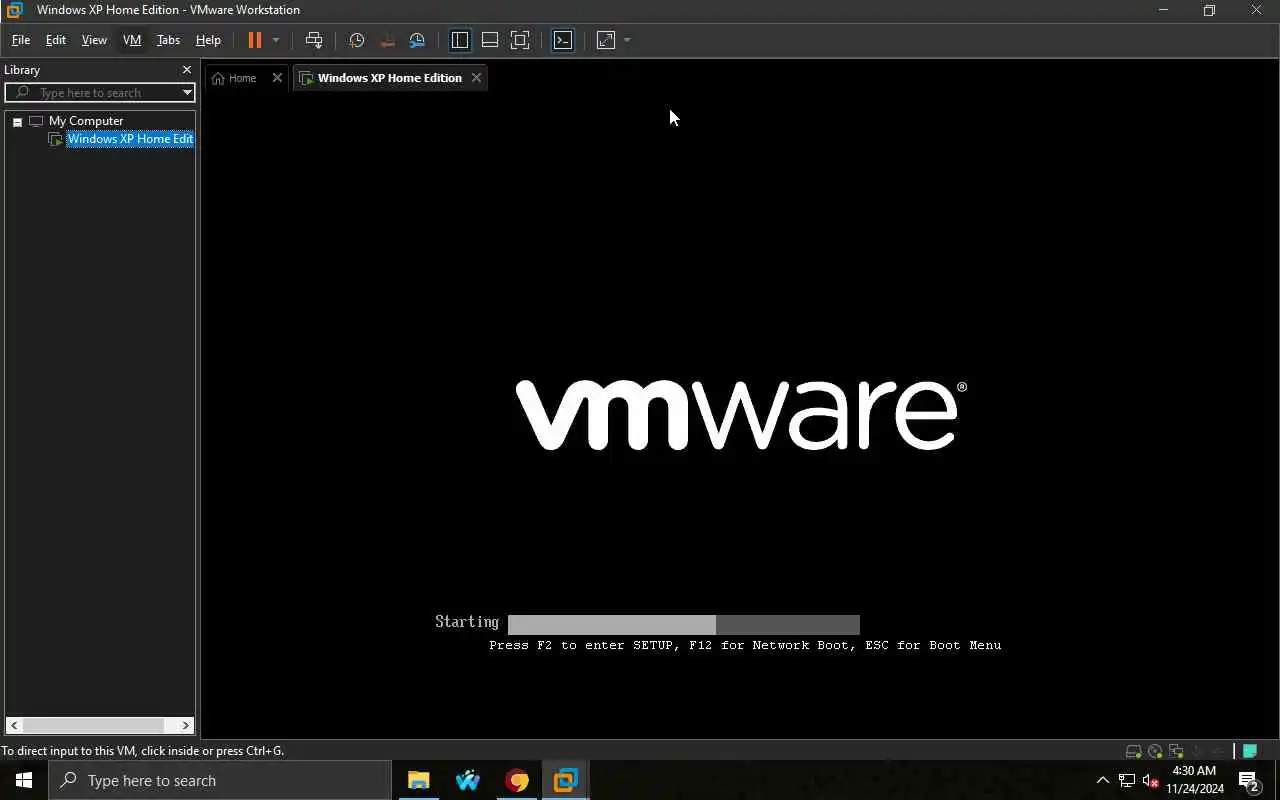Toggle the Show Library sidebar toolbar button
Viewport: 1280px width, 800px height.
[460, 40]
